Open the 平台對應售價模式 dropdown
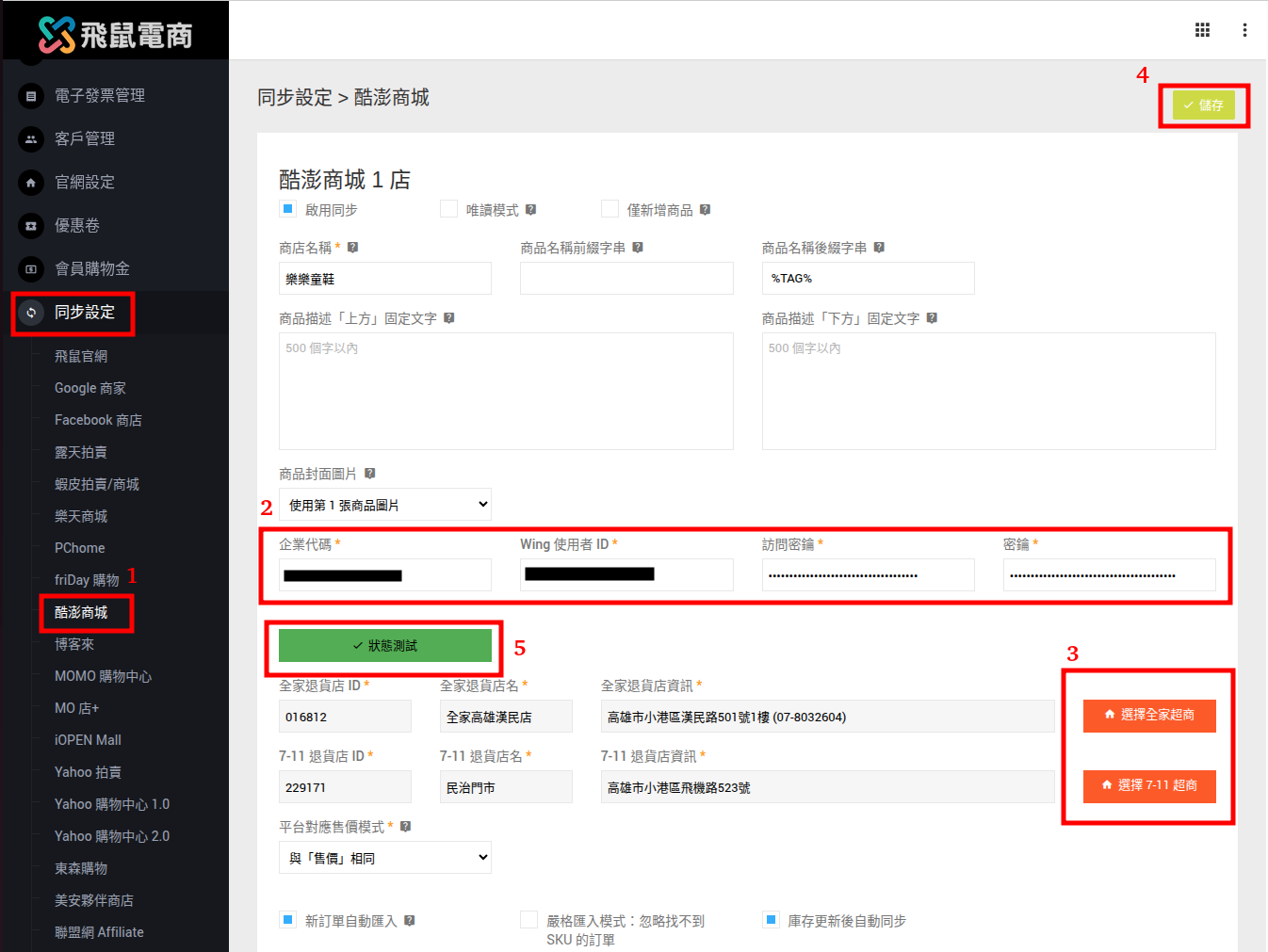 click(x=384, y=857)
